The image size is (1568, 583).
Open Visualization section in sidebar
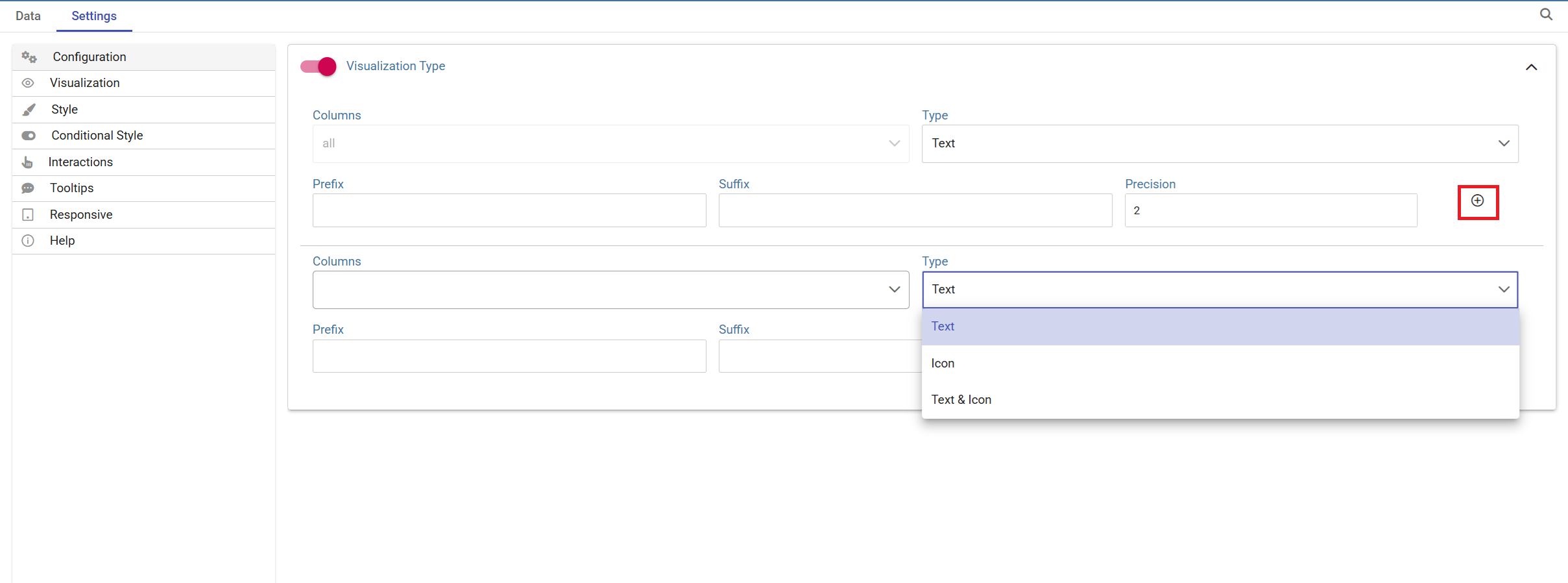click(143, 83)
